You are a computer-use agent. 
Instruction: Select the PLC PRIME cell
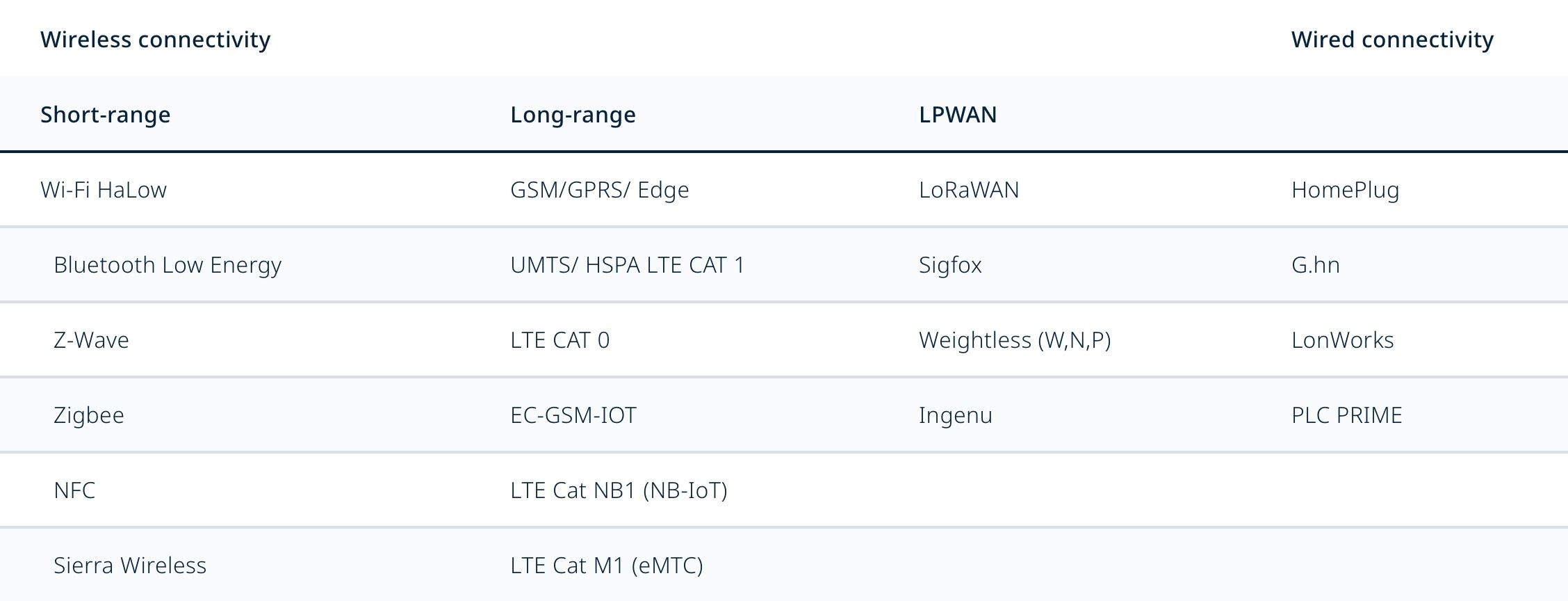(x=1347, y=415)
